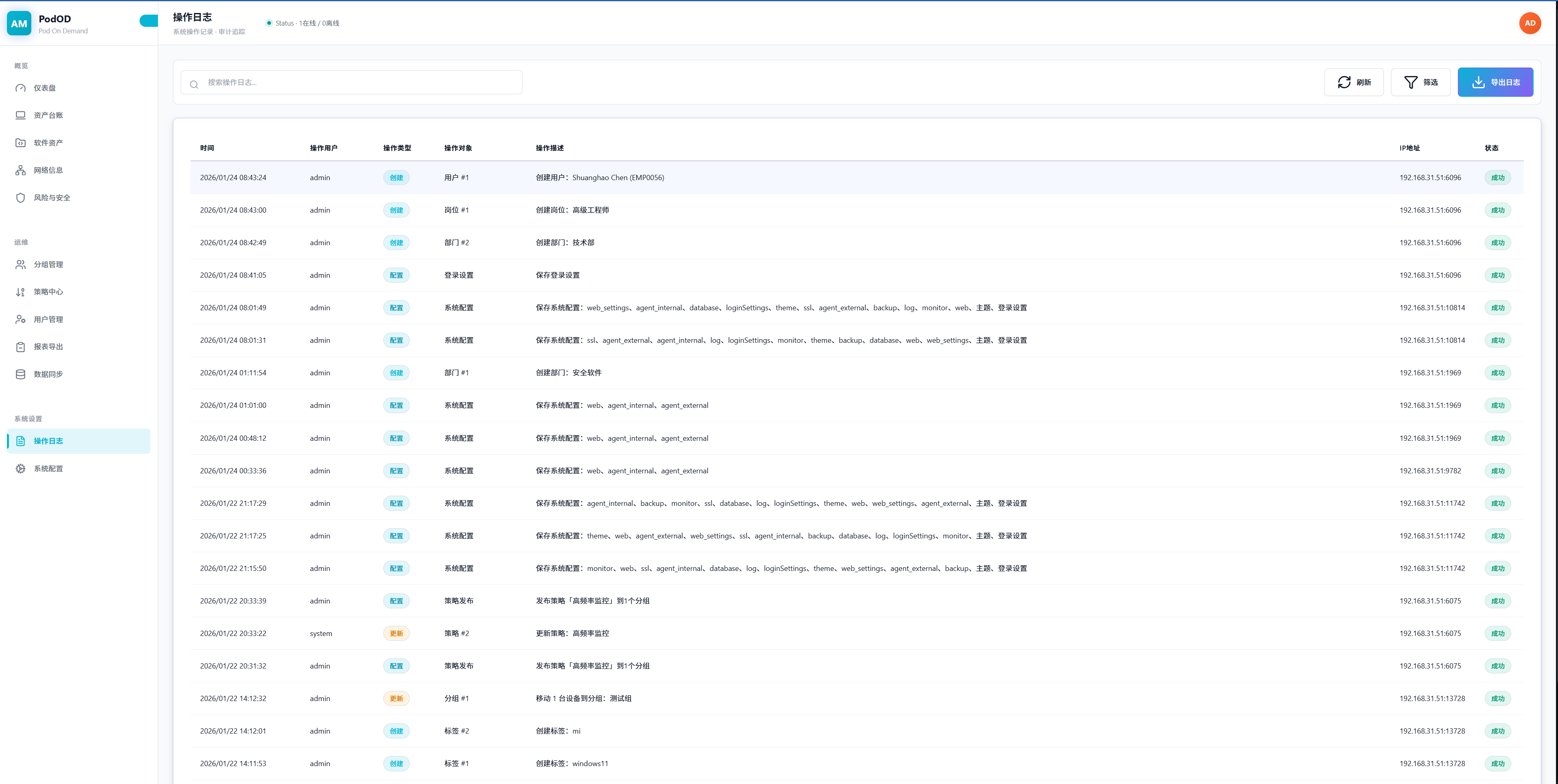Viewport: 1558px width, 784px height.
Task: Click the 操作类型 column header
Action: pyautogui.click(x=397, y=148)
